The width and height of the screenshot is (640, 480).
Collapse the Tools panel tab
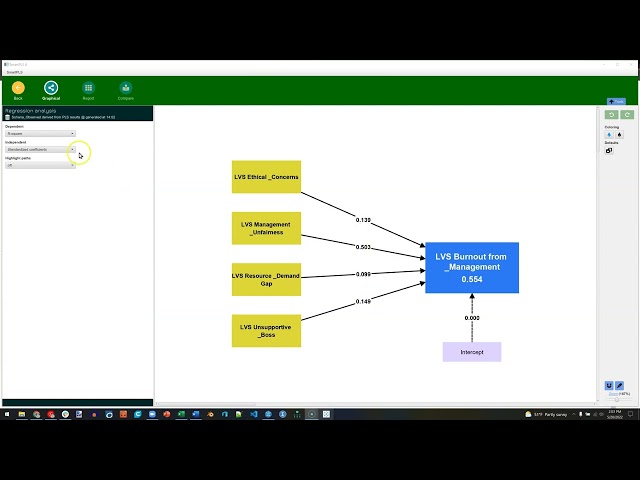pos(616,101)
